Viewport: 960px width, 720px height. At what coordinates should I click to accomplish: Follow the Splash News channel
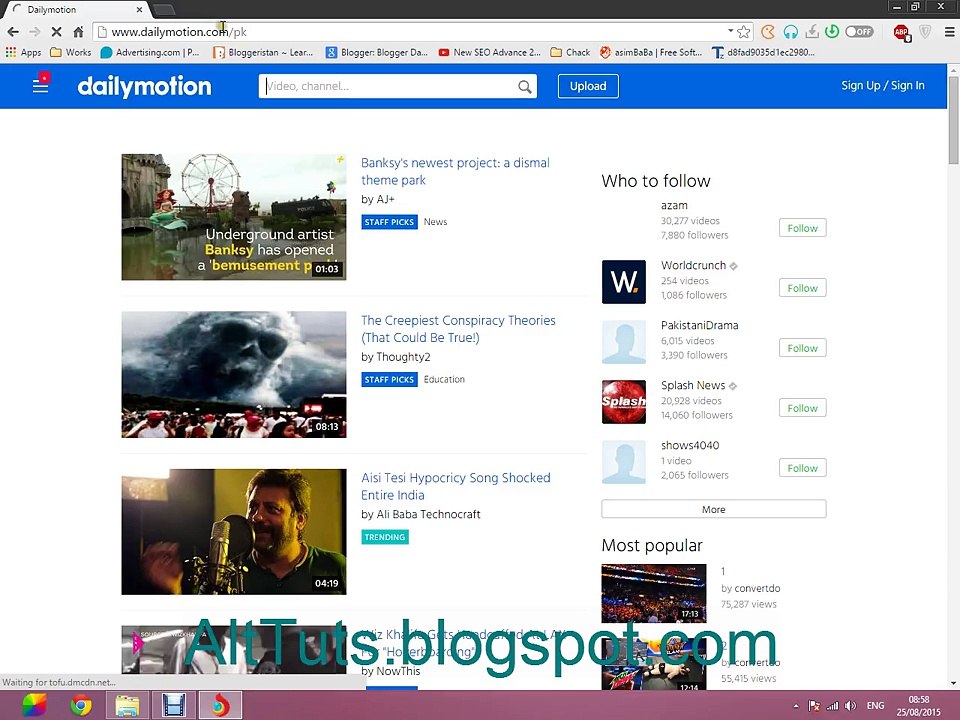802,408
